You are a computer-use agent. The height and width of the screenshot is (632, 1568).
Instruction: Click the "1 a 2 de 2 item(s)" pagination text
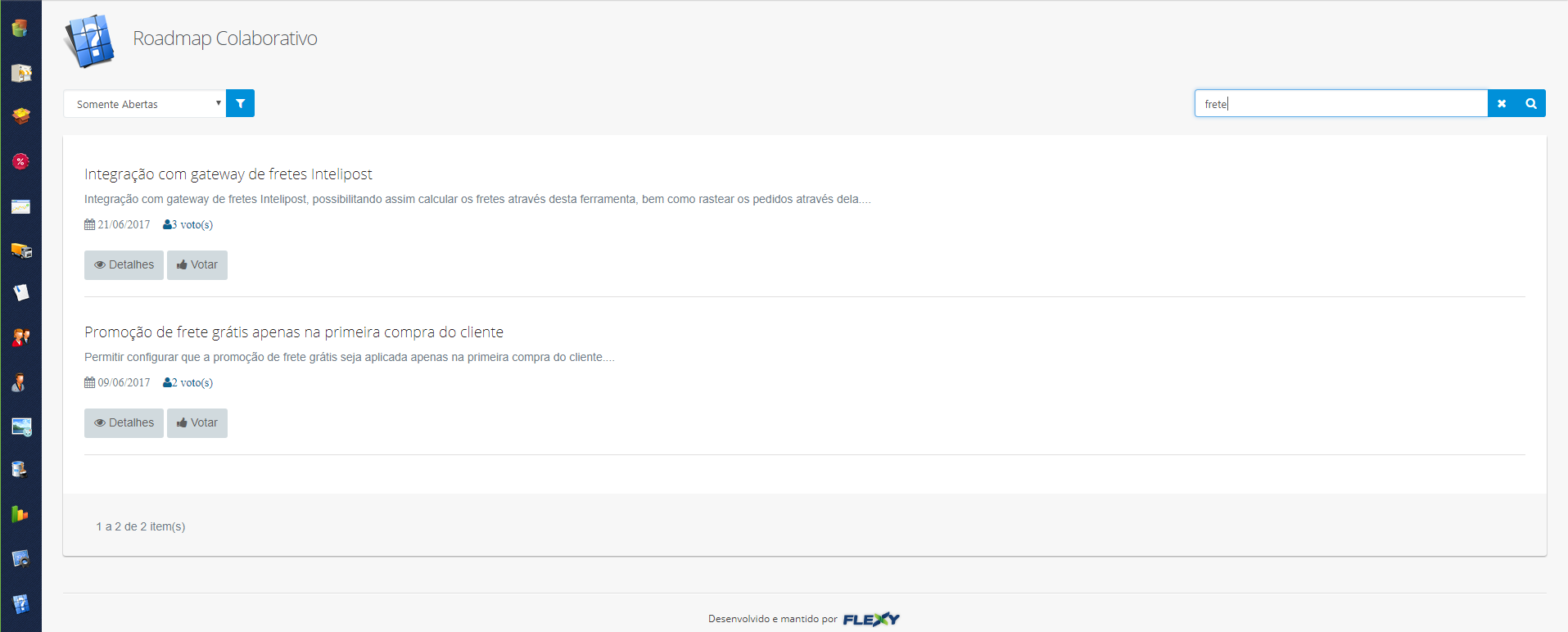point(141,526)
